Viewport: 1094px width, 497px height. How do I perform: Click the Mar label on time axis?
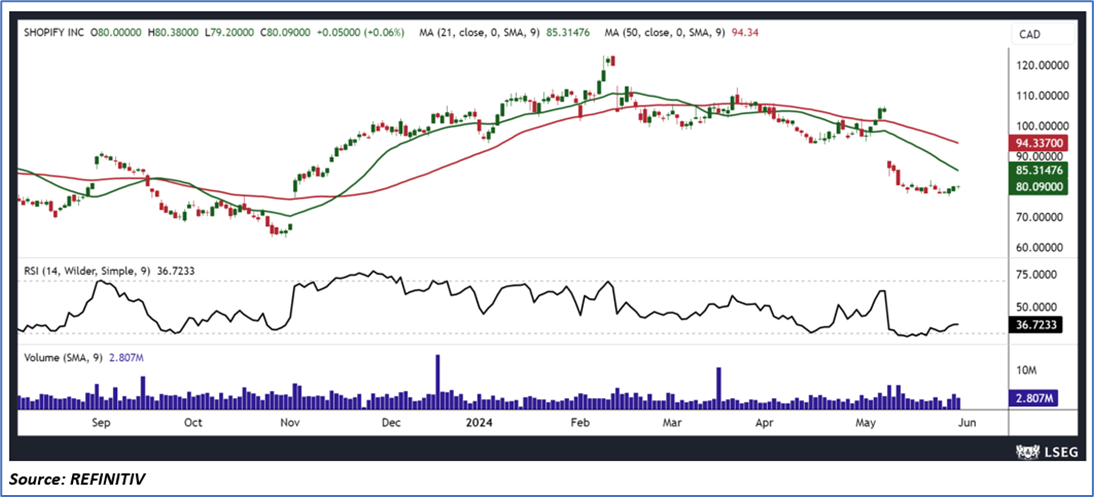coord(672,422)
